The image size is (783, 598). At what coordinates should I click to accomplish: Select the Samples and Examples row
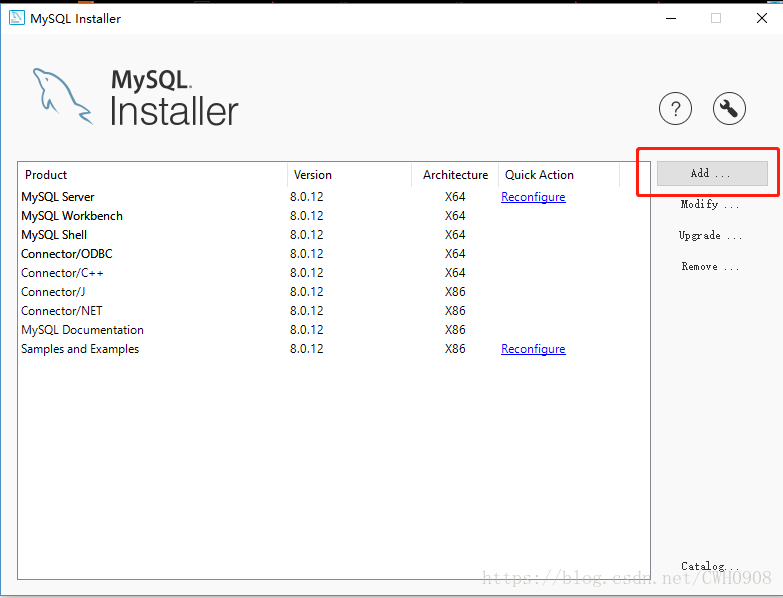334,349
